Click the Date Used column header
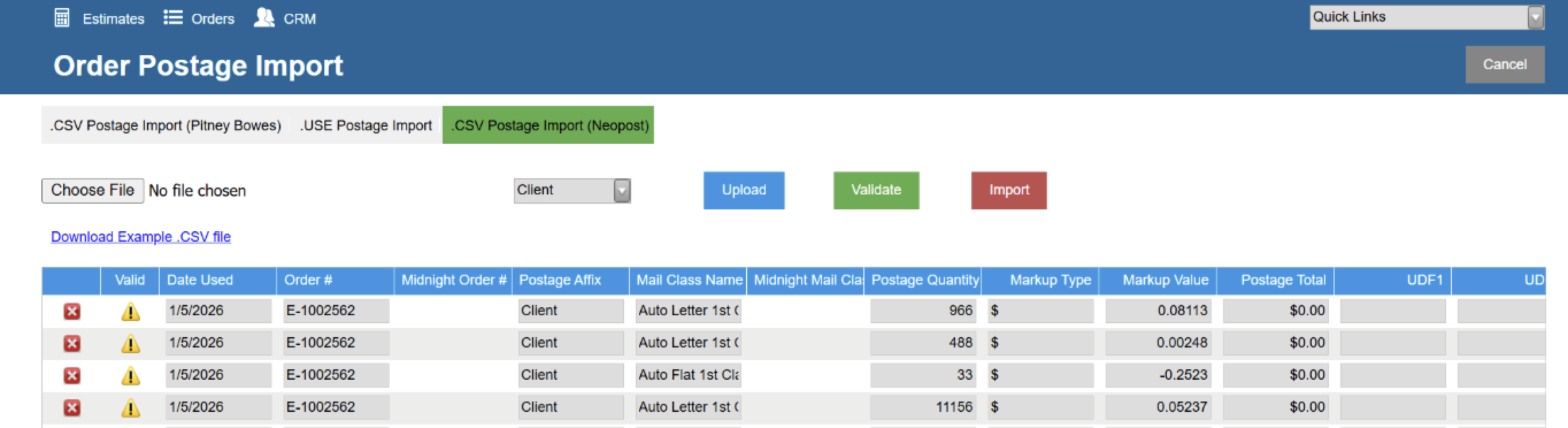1568x428 pixels. 218,281
